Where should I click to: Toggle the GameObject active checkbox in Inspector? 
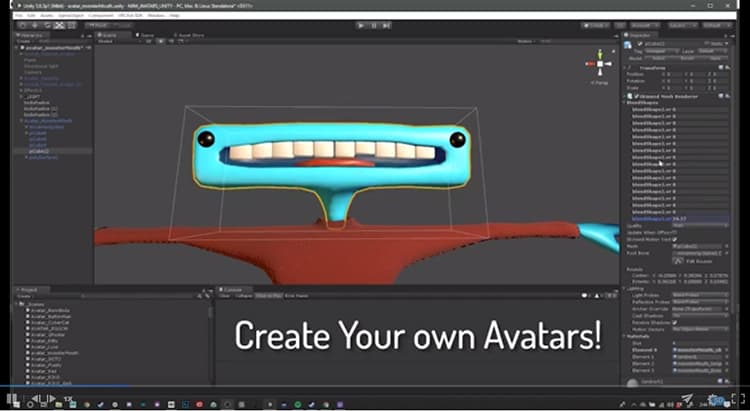640,44
